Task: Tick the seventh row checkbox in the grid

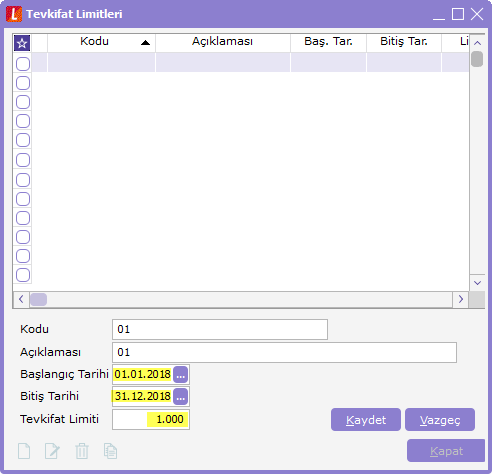Action: click(23, 180)
